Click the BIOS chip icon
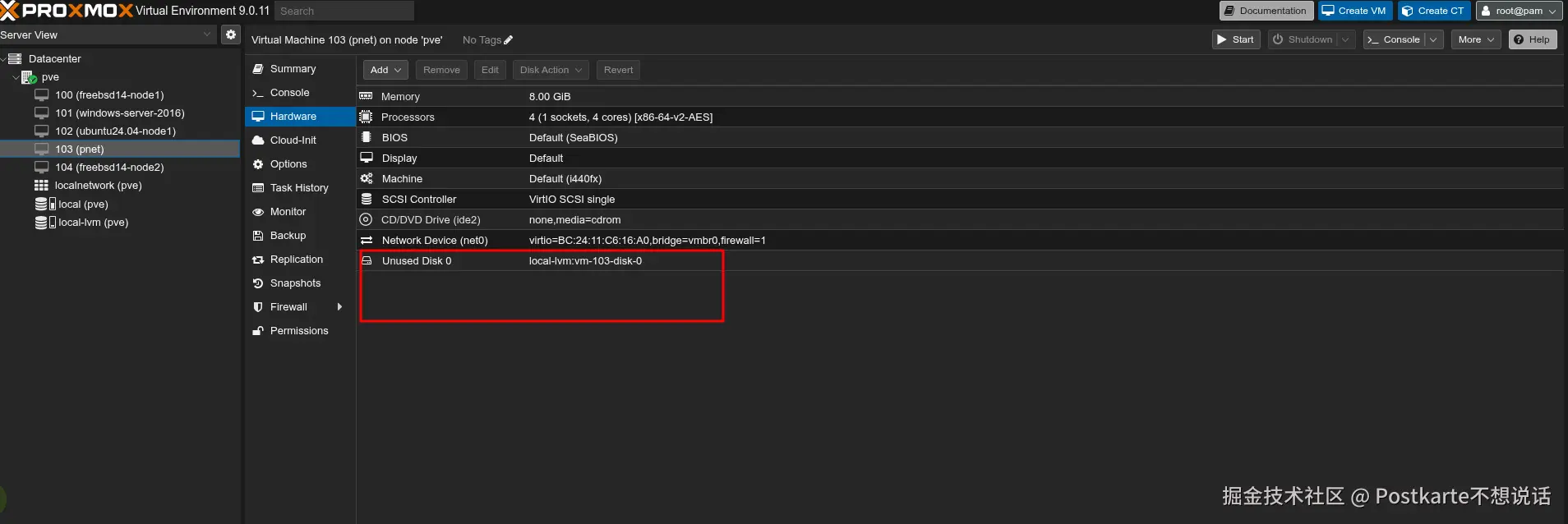 pyautogui.click(x=366, y=137)
